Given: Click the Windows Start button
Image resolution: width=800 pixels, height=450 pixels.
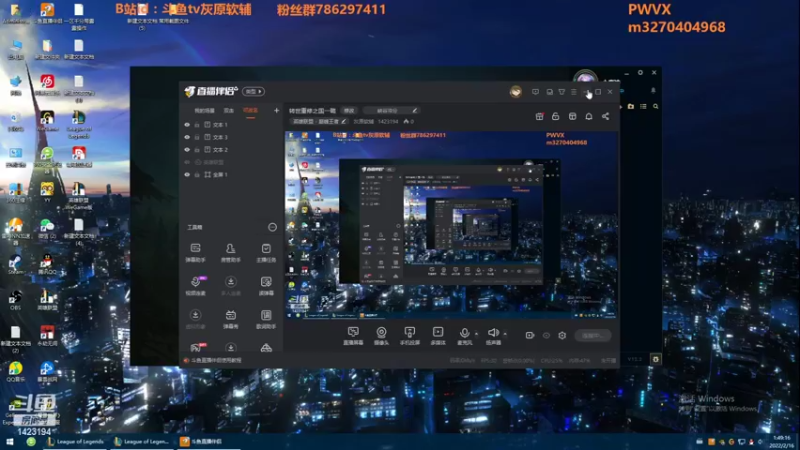Looking at the screenshot, I should click(x=9, y=442).
